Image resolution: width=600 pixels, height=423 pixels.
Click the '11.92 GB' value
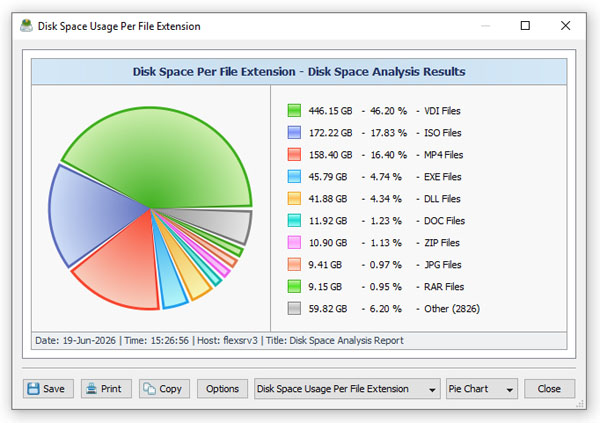328,221
